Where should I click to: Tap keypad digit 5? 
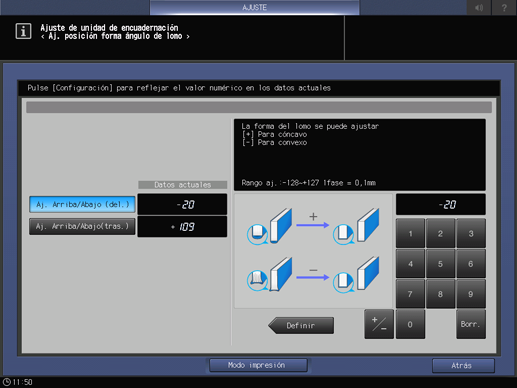click(x=440, y=264)
